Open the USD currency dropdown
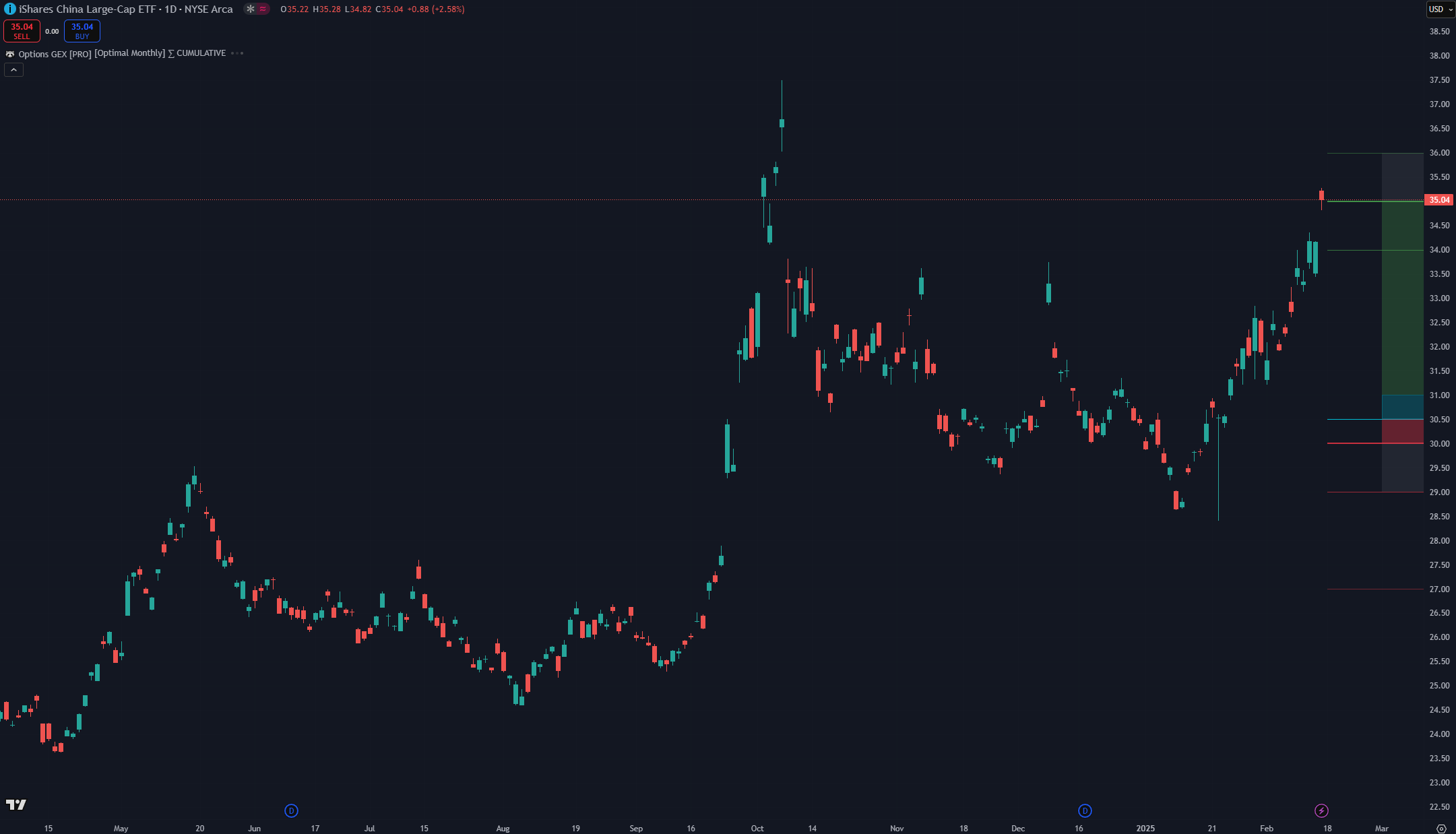Viewport: 1456px width, 834px height. click(1441, 9)
